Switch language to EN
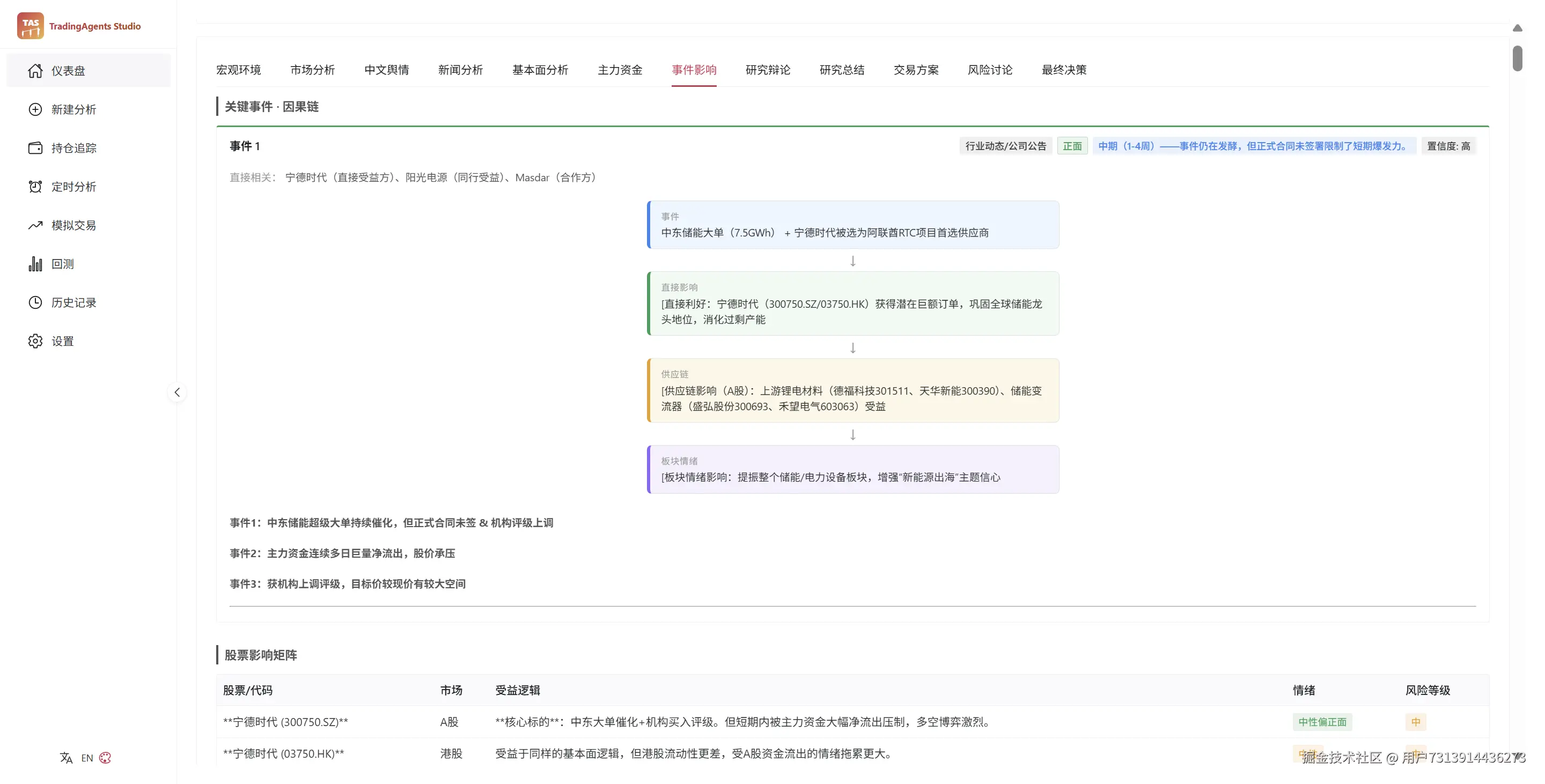 [x=87, y=758]
